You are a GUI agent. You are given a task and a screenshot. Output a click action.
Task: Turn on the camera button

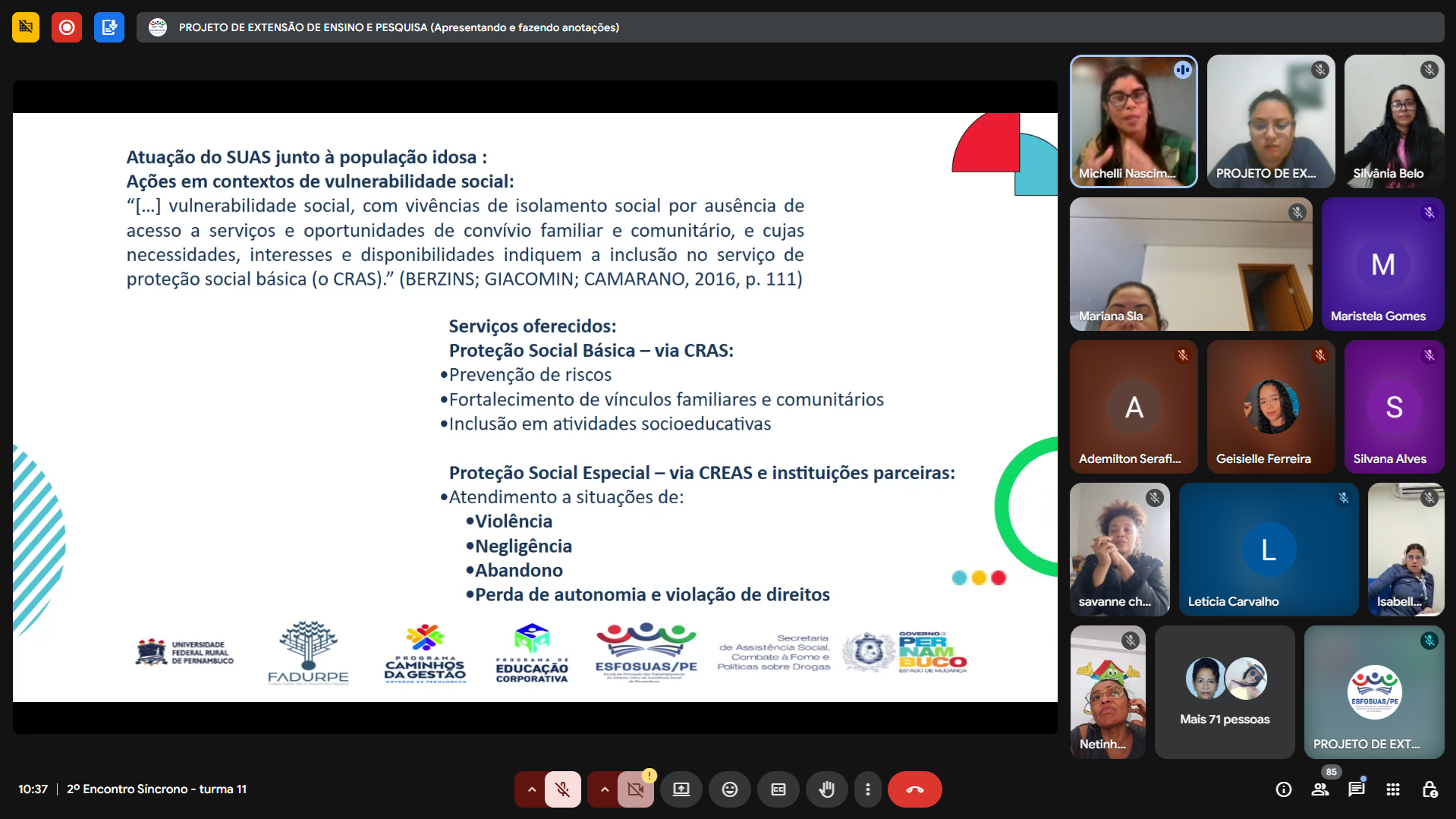point(635,789)
